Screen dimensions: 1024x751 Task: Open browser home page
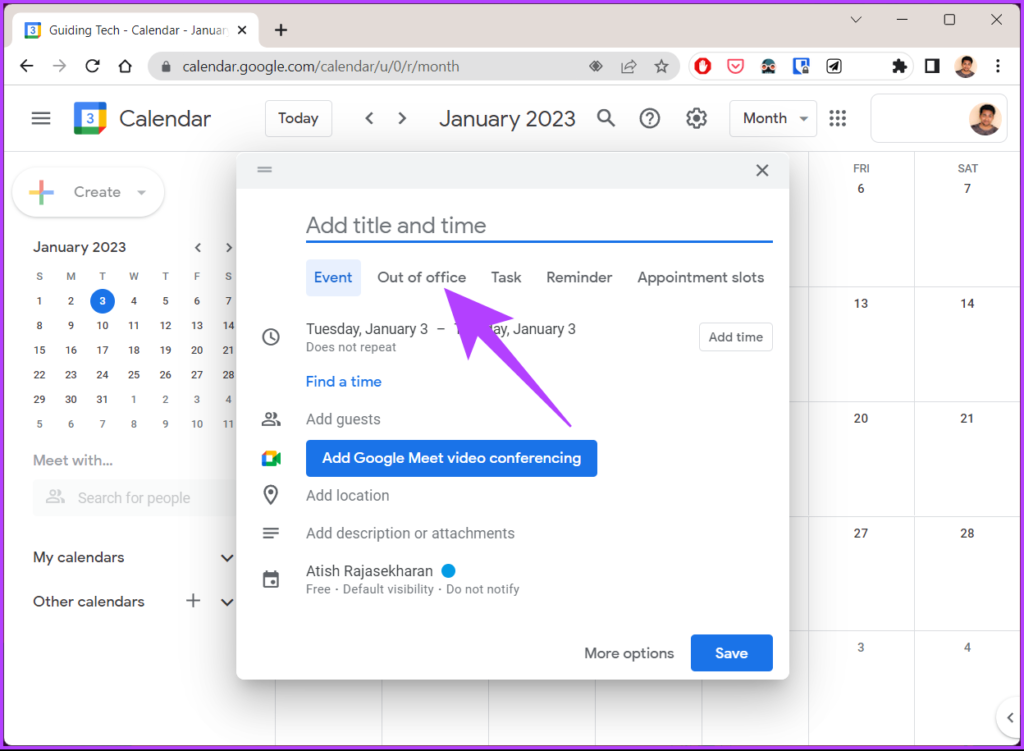(125, 66)
